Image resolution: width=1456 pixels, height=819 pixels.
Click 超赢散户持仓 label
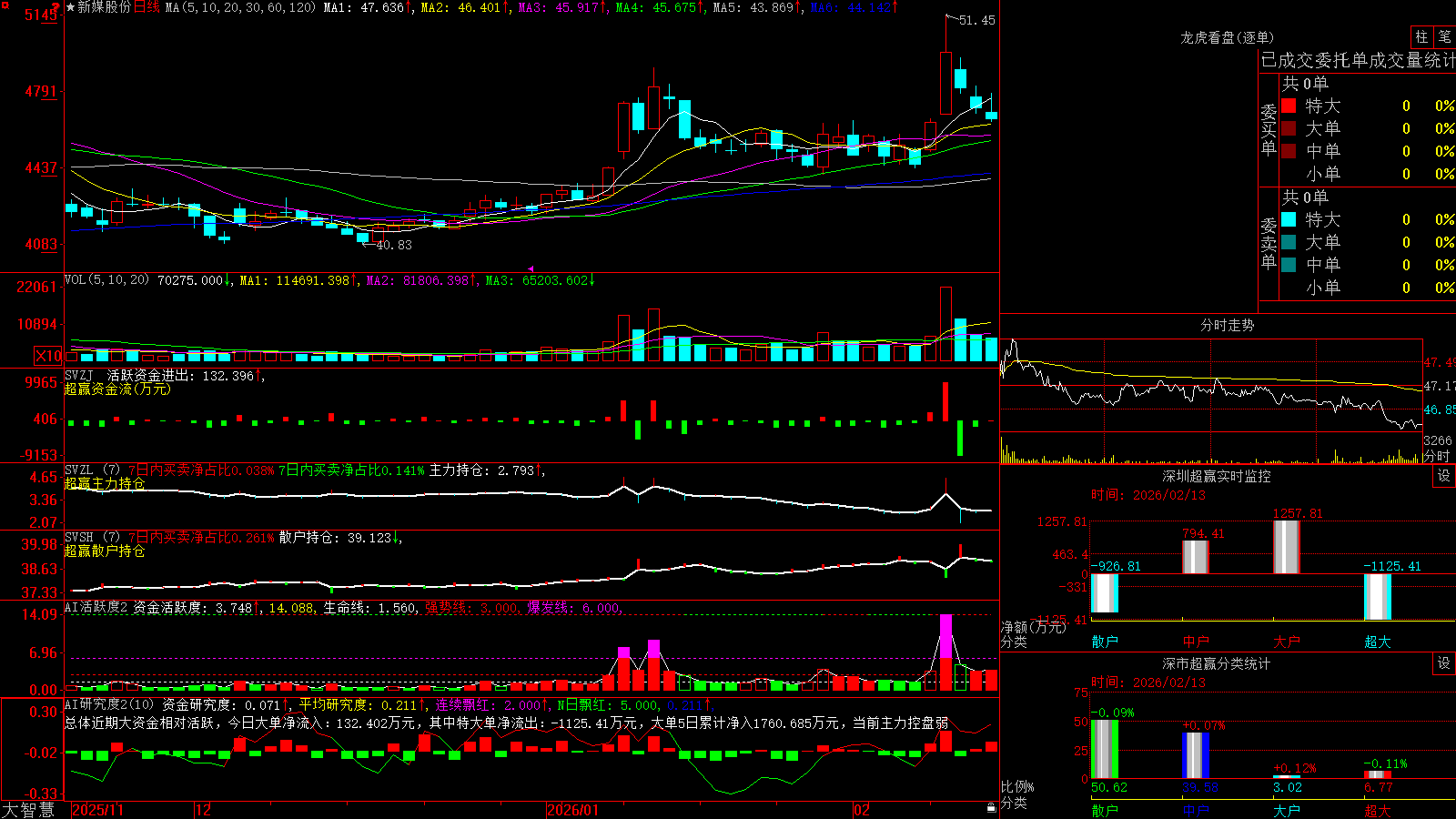click(x=105, y=551)
